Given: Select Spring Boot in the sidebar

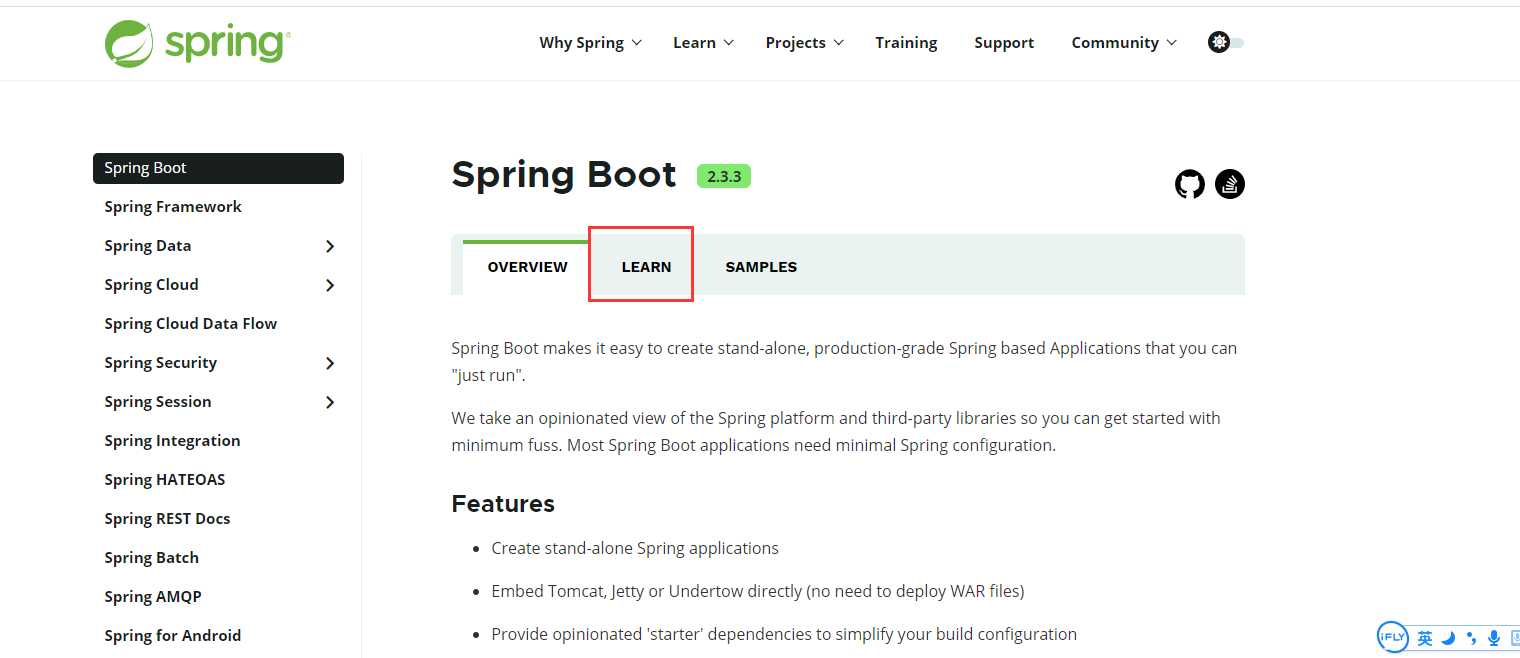Looking at the screenshot, I should (x=218, y=168).
